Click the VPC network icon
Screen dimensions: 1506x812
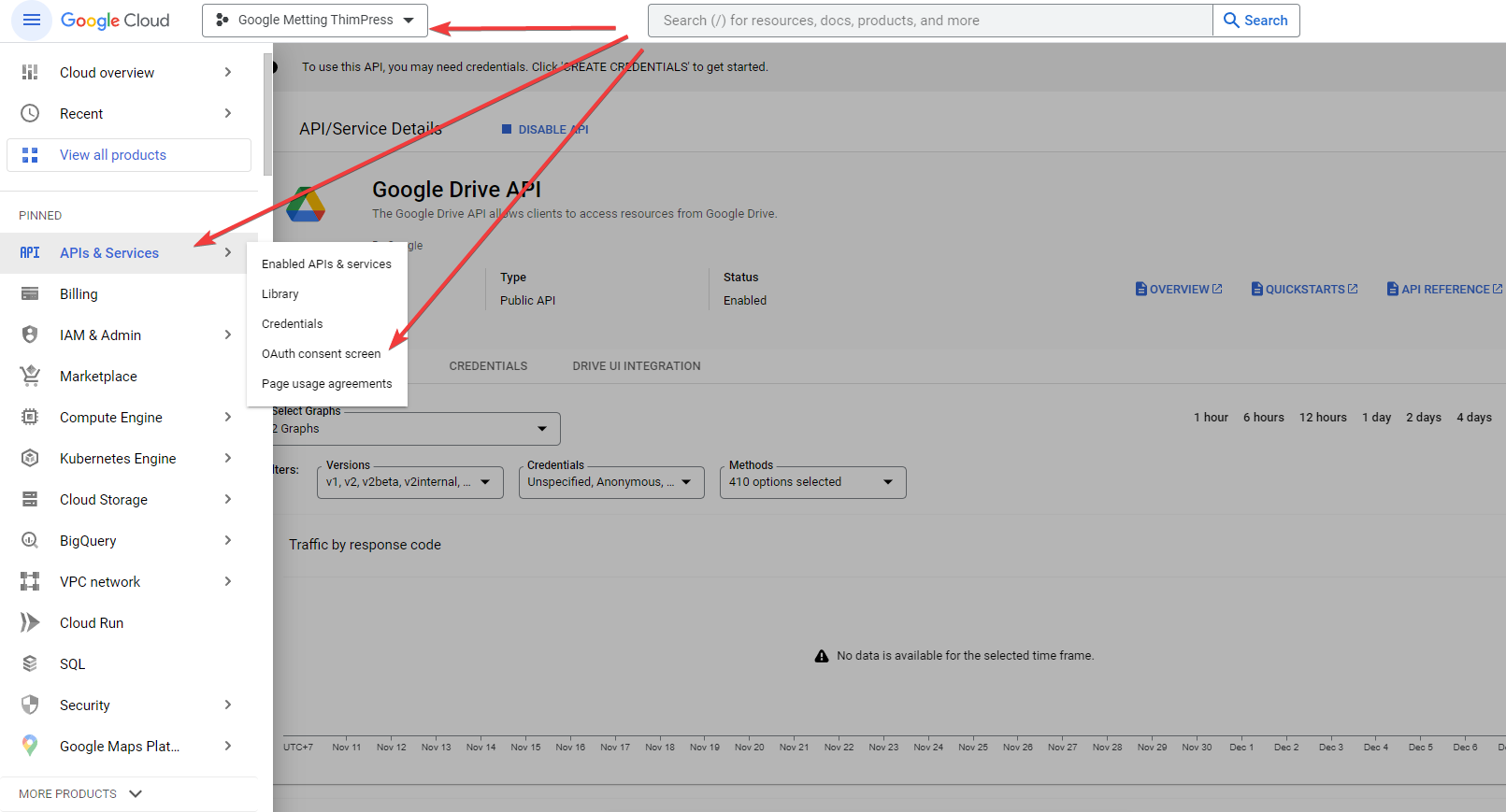(30, 581)
